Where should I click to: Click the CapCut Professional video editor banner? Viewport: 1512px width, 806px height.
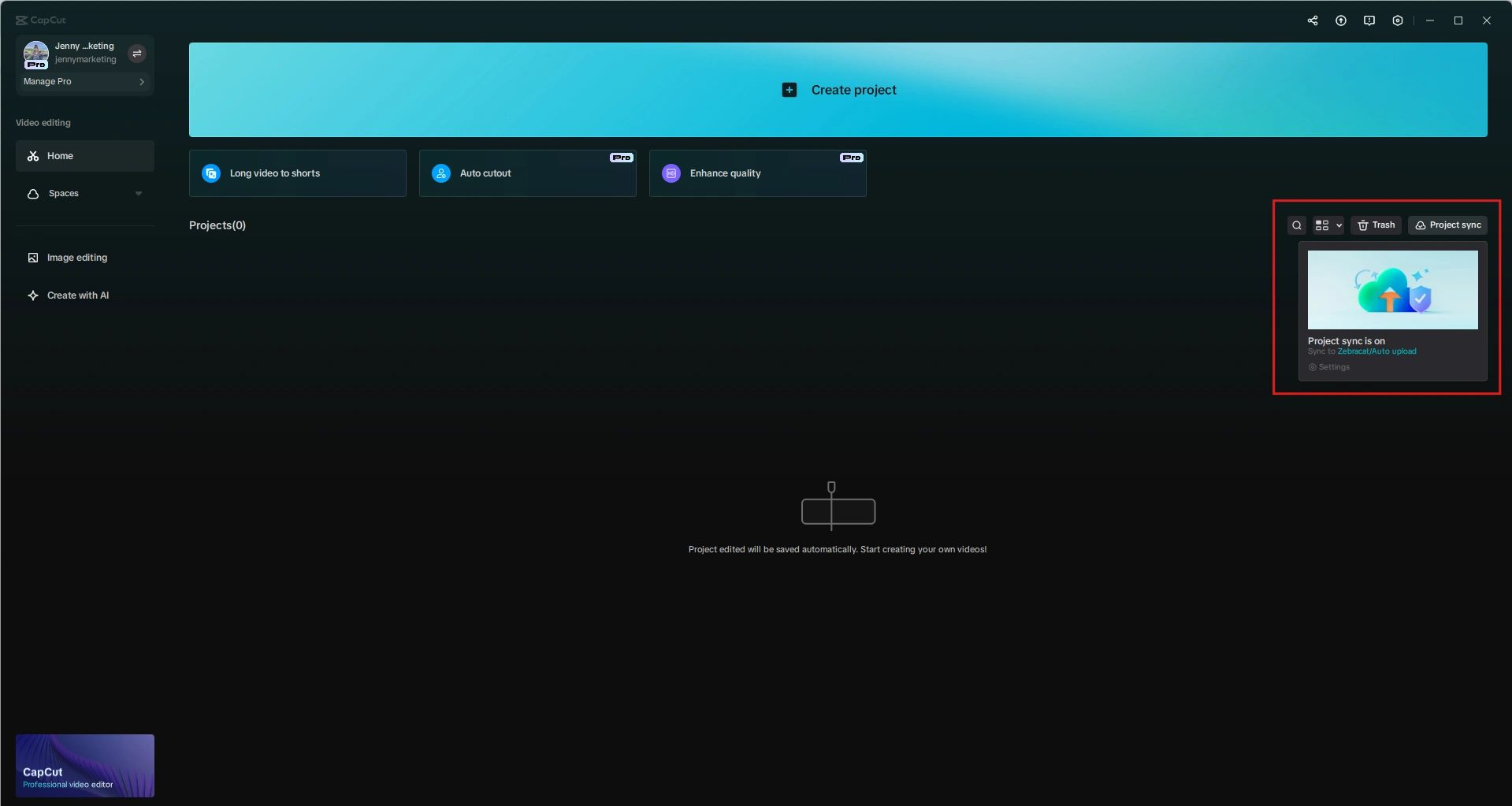[85, 766]
